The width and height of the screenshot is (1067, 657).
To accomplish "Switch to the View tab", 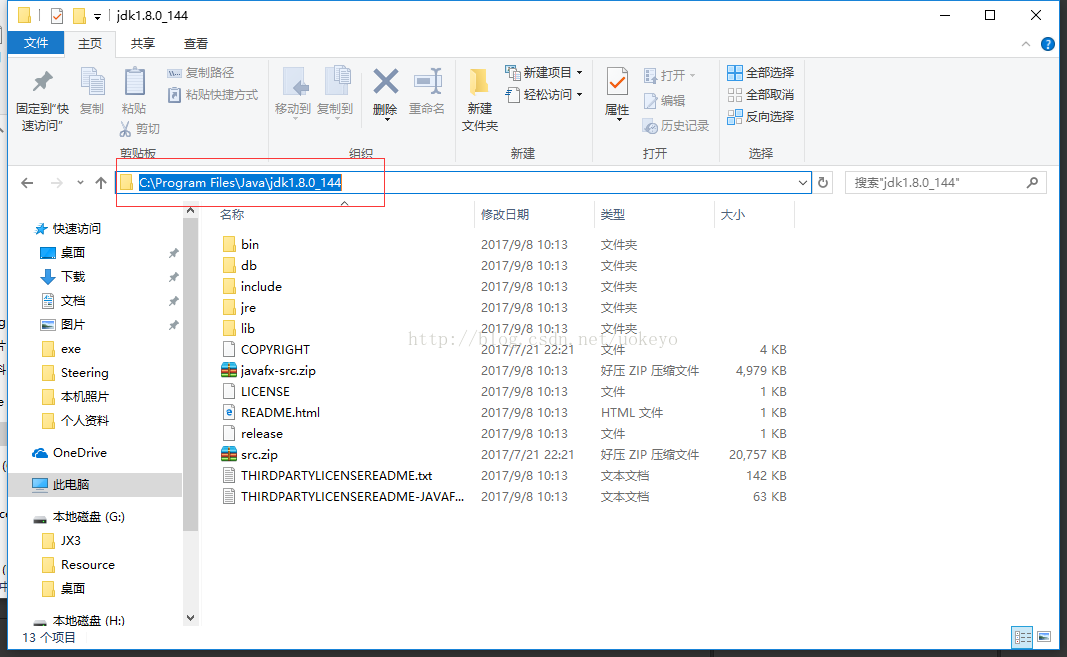I will click(x=195, y=44).
